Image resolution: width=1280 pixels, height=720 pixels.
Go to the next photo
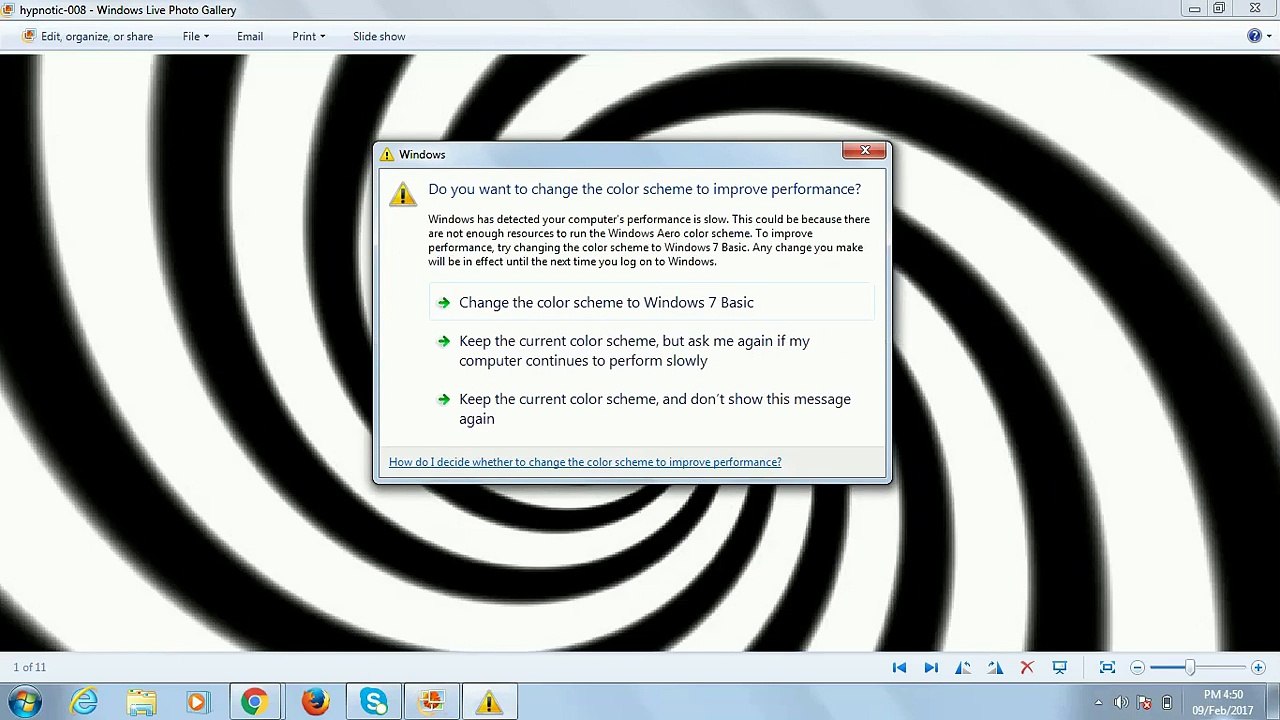click(931, 667)
